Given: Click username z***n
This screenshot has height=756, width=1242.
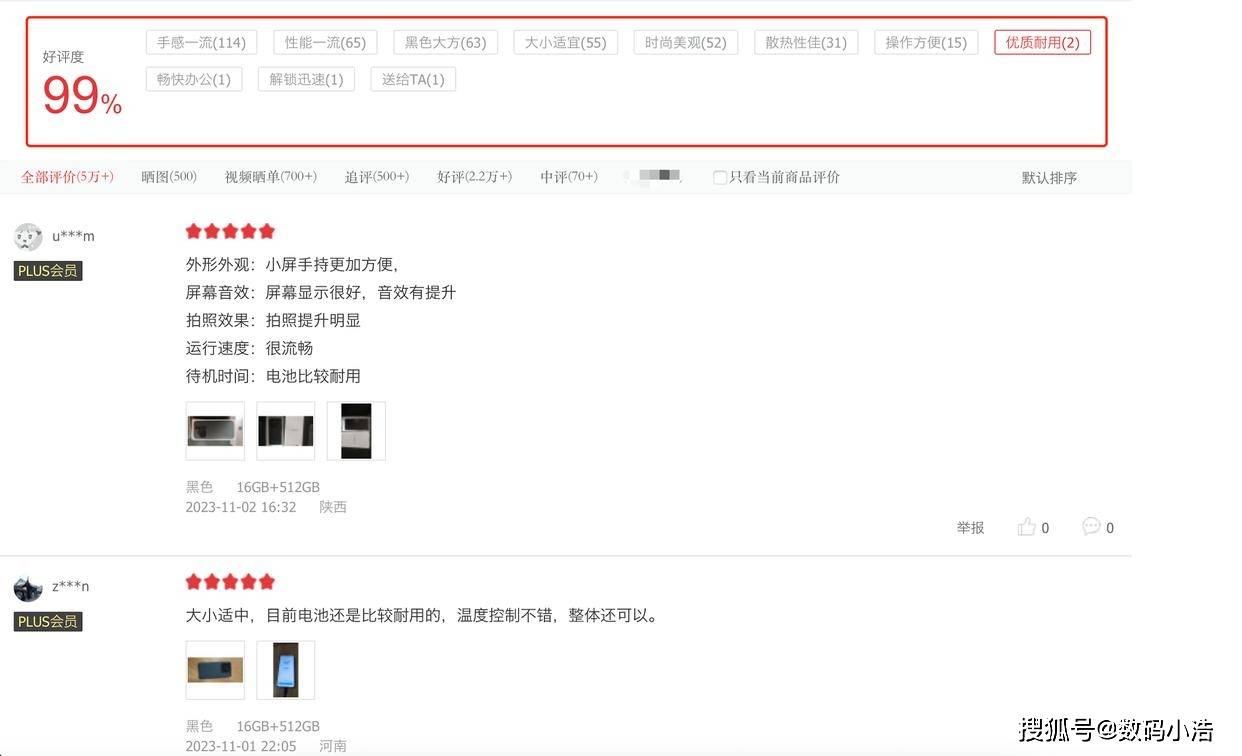Looking at the screenshot, I should tap(70, 586).
